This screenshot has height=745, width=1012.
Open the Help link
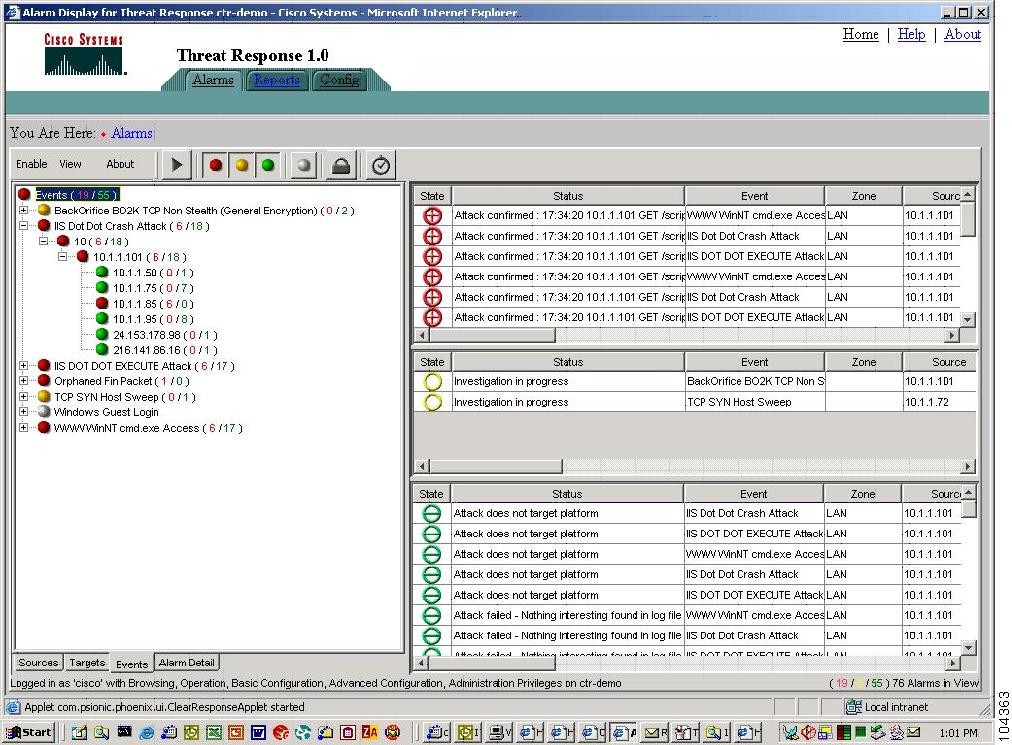[911, 34]
